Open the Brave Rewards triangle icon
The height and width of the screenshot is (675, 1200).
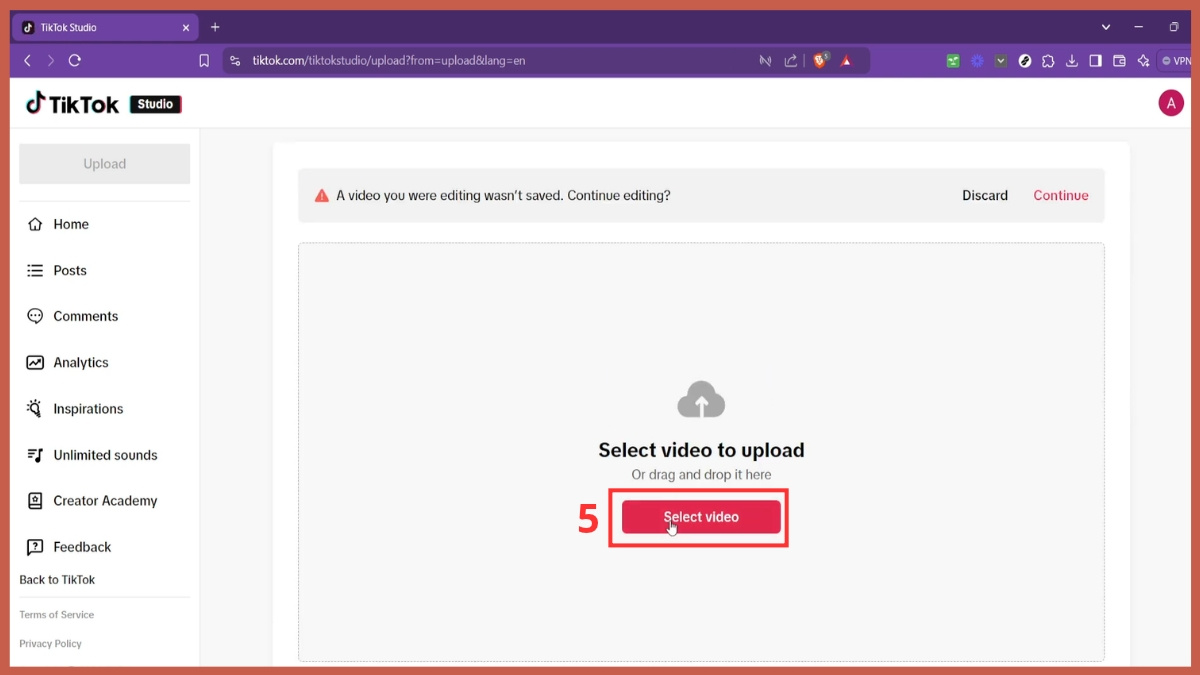(x=846, y=61)
